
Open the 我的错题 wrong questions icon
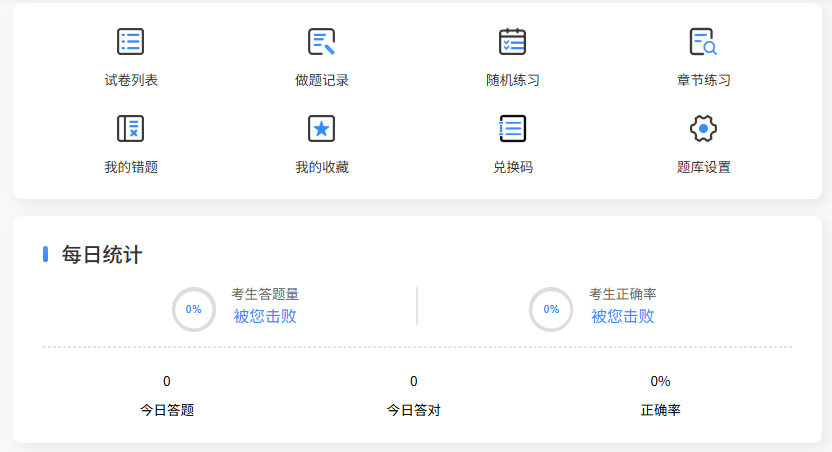pos(131,128)
